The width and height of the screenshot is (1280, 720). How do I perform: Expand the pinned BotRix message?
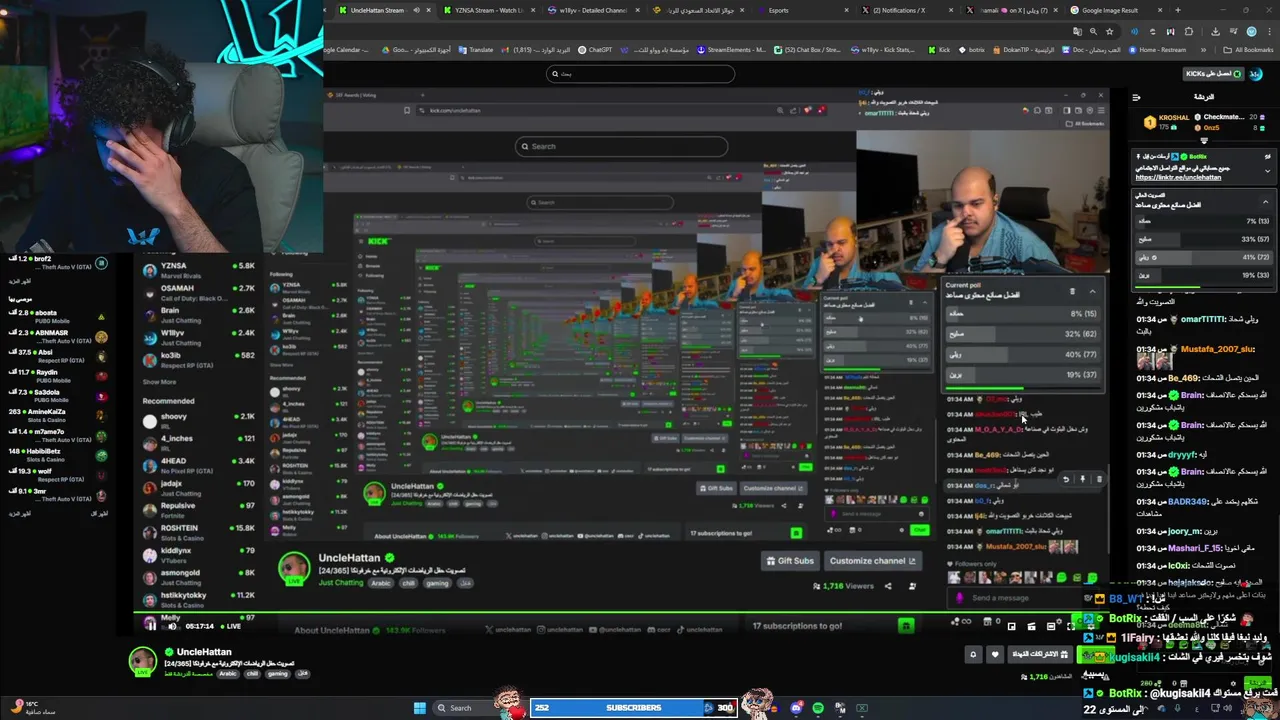tap(1267, 170)
